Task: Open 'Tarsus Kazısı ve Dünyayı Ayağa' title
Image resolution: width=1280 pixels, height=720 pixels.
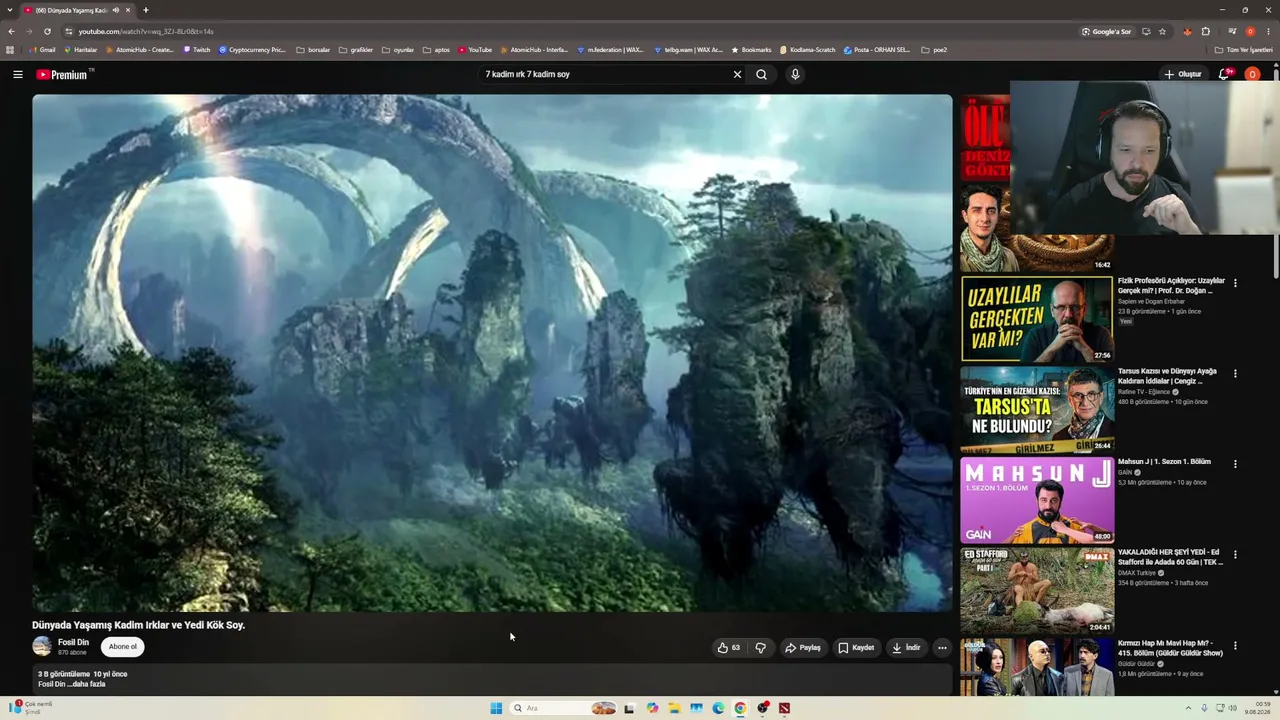Action: pyautogui.click(x=1168, y=375)
